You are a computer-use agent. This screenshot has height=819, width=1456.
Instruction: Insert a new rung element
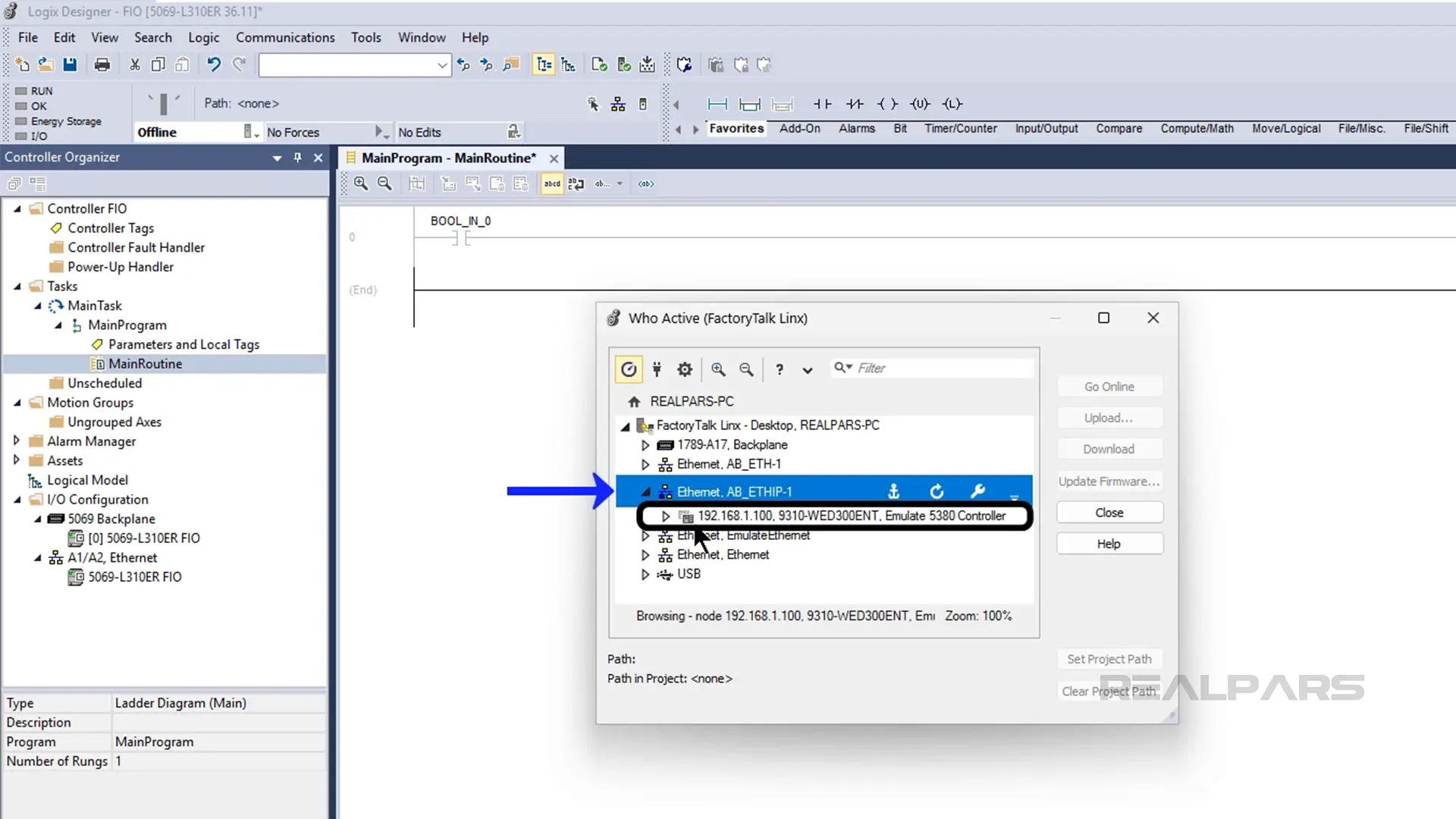(x=717, y=104)
